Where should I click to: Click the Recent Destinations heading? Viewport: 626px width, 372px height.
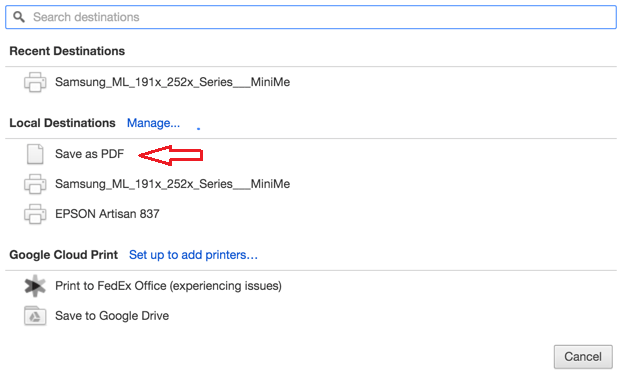(x=67, y=51)
